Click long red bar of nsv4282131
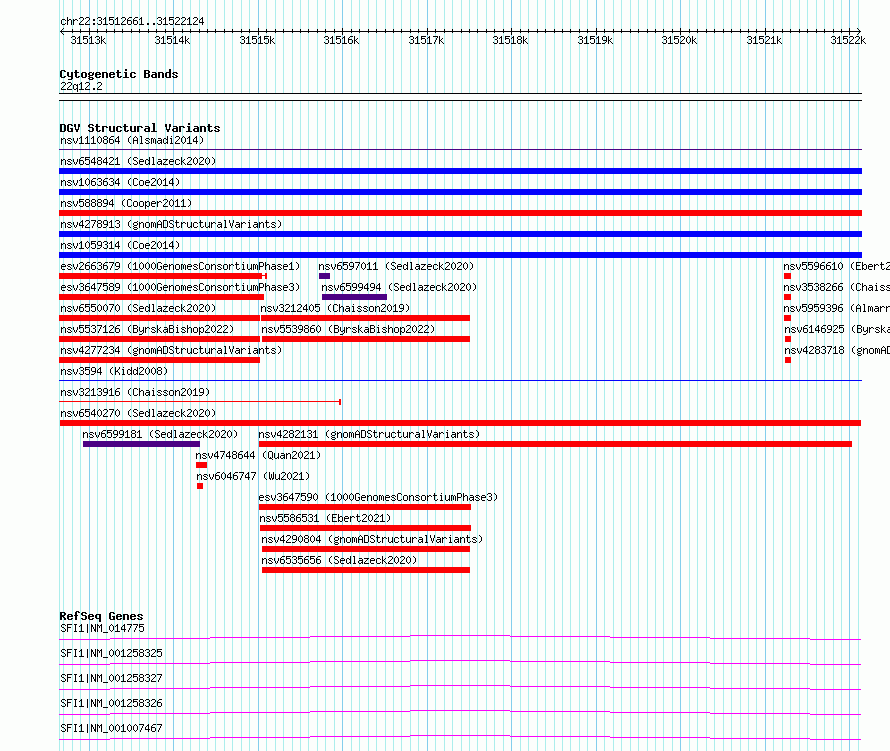This screenshot has height=751, width=890. pos(555,444)
